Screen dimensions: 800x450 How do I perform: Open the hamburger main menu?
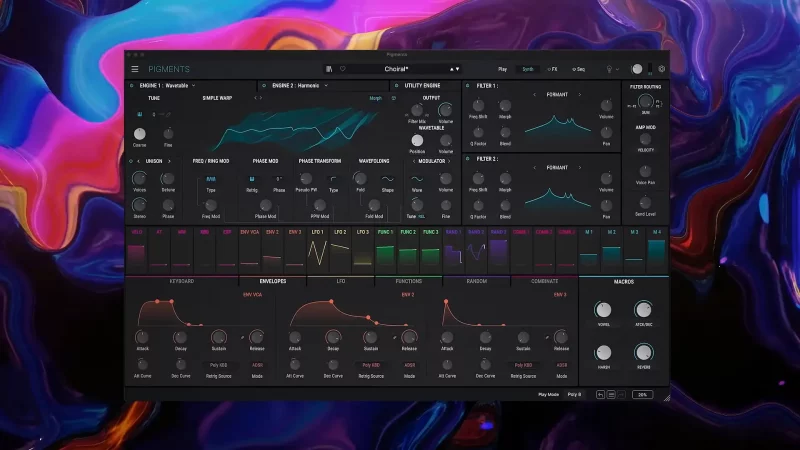click(x=135, y=69)
